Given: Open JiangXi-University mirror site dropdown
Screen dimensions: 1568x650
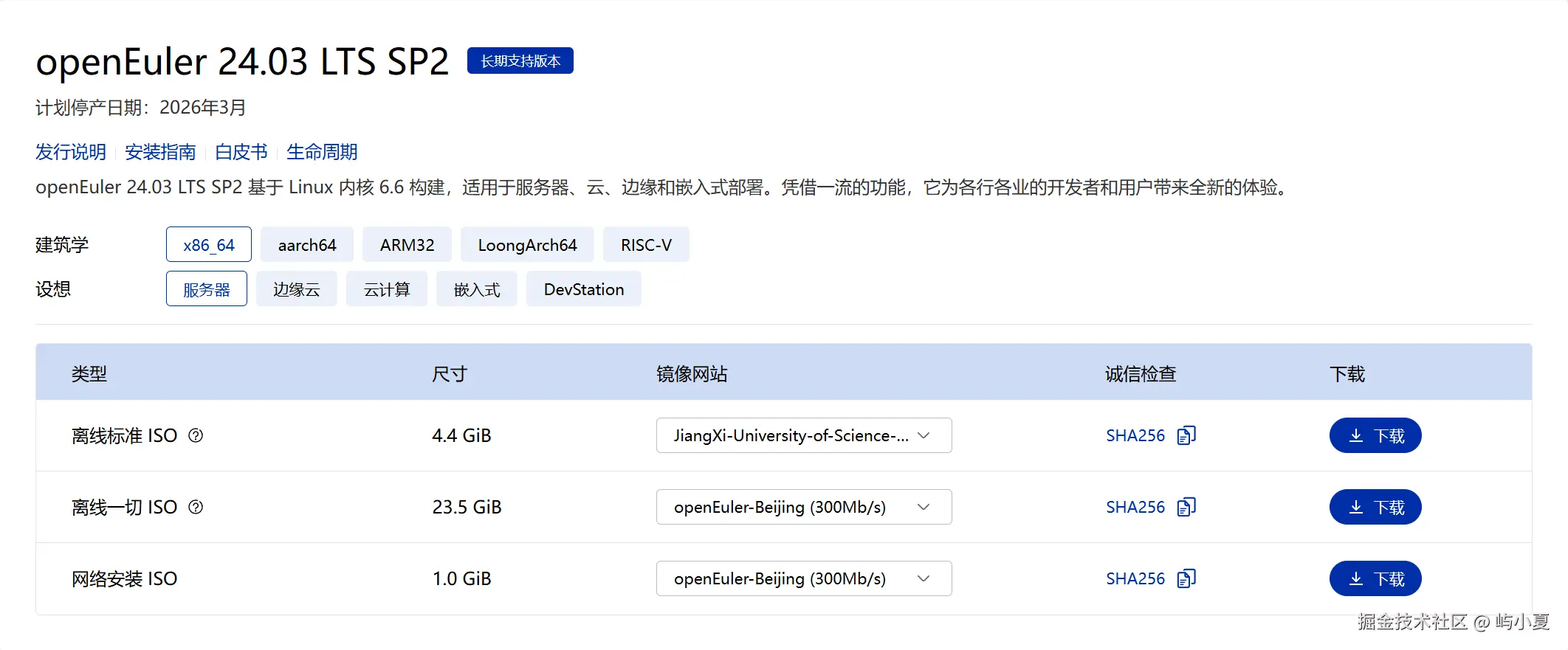Looking at the screenshot, I should [803, 435].
